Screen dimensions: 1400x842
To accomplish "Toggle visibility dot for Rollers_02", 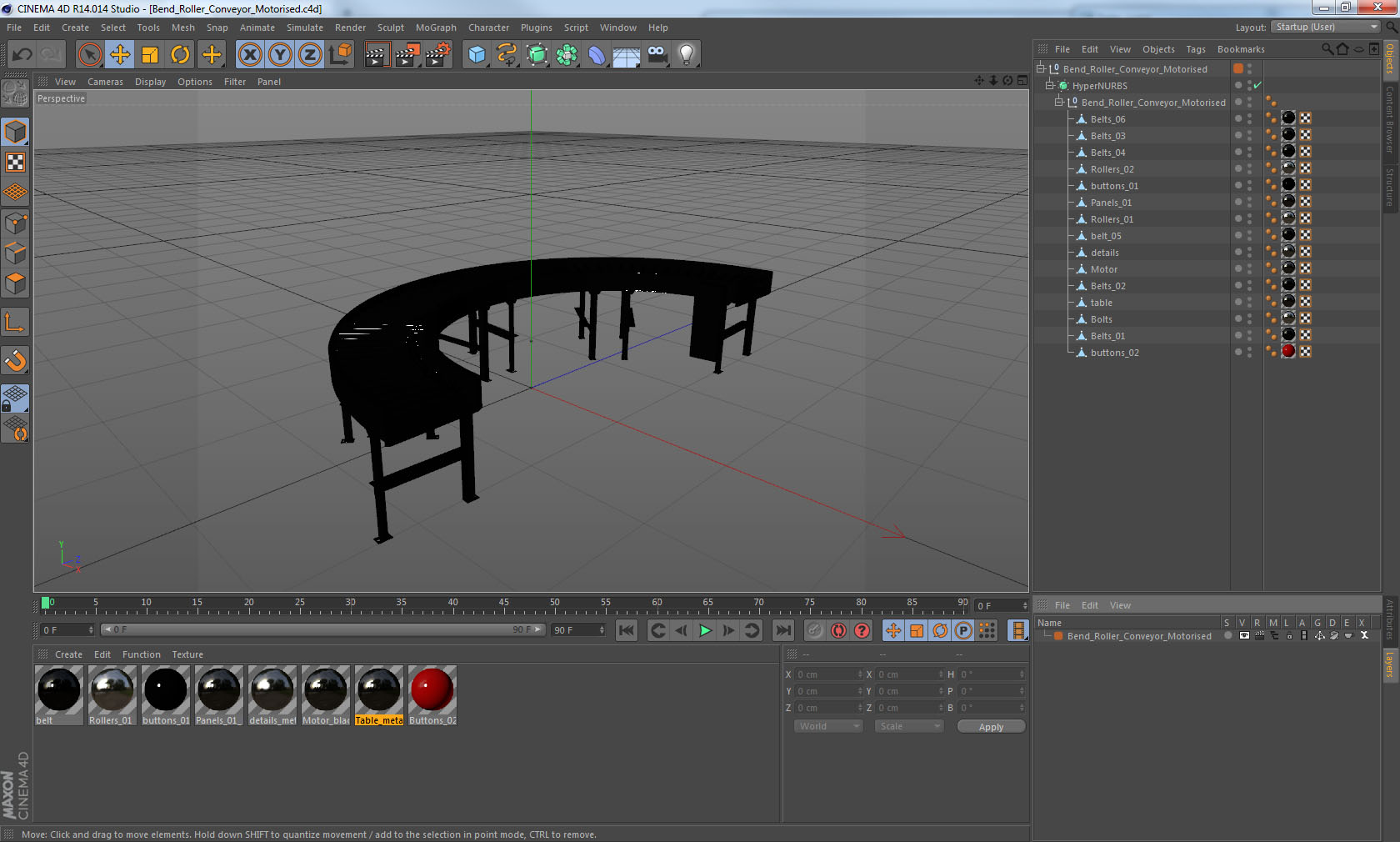I will click(x=1238, y=168).
